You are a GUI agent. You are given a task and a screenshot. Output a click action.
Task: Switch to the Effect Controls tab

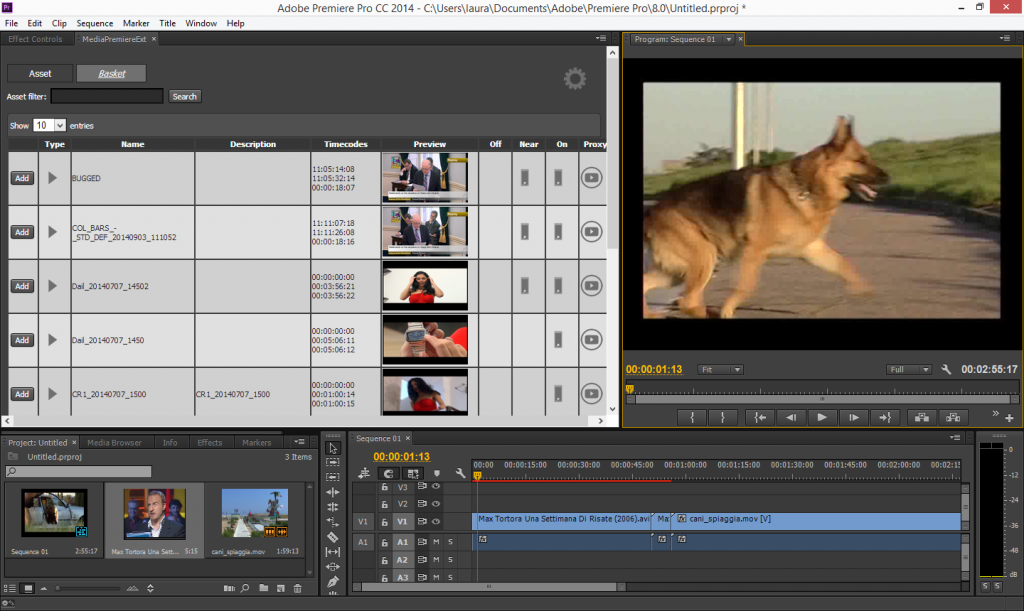[35, 39]
